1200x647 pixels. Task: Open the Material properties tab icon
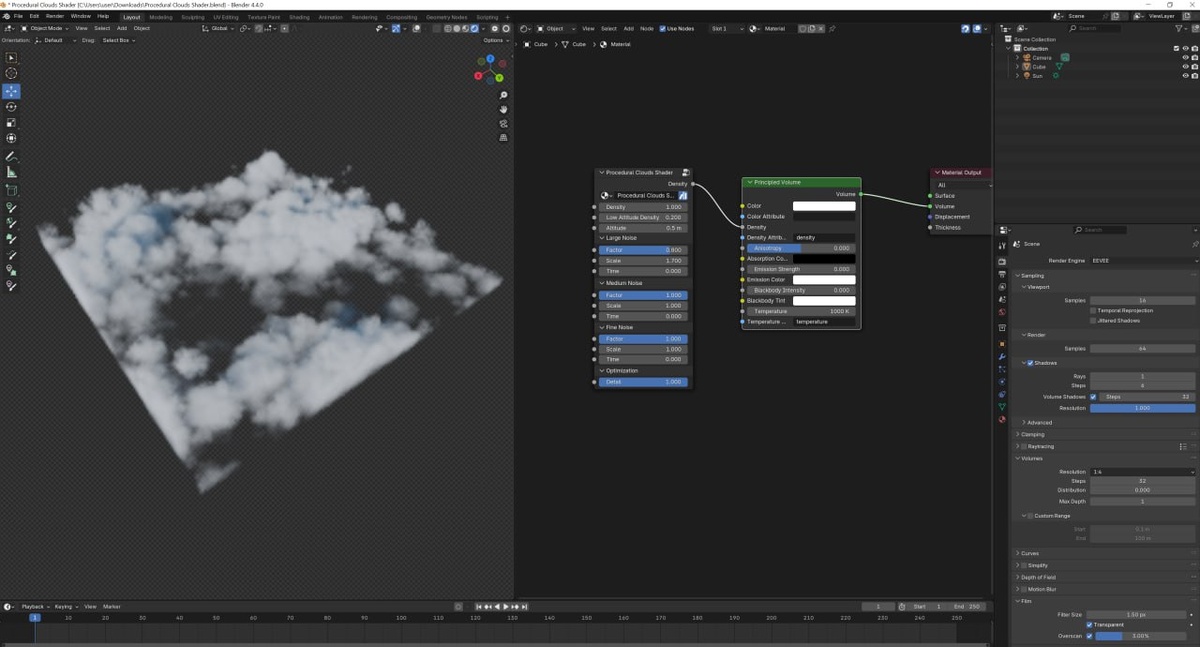pos(1002,420)
